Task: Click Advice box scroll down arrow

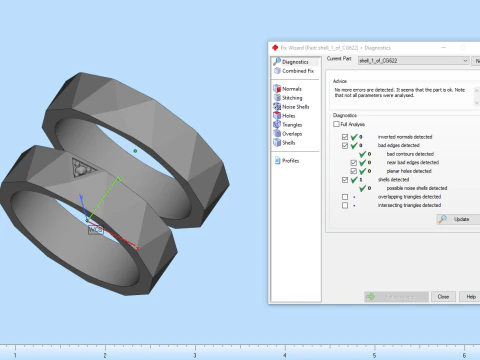Action: coord(476,103)
